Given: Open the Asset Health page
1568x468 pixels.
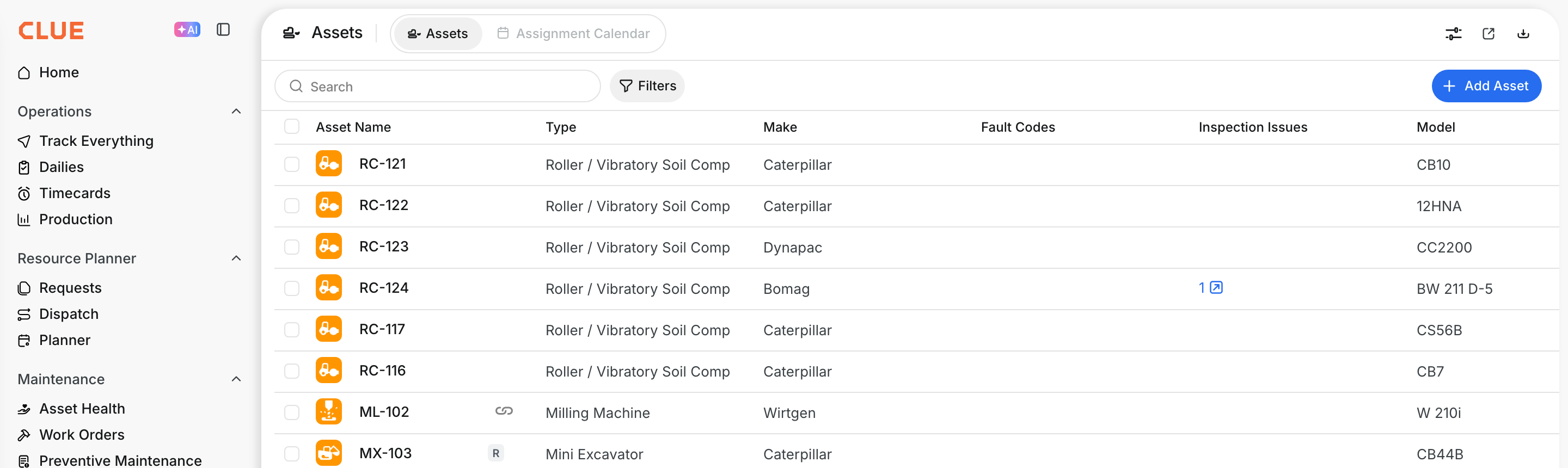Looking at the screenshot, I should (72, 409).
